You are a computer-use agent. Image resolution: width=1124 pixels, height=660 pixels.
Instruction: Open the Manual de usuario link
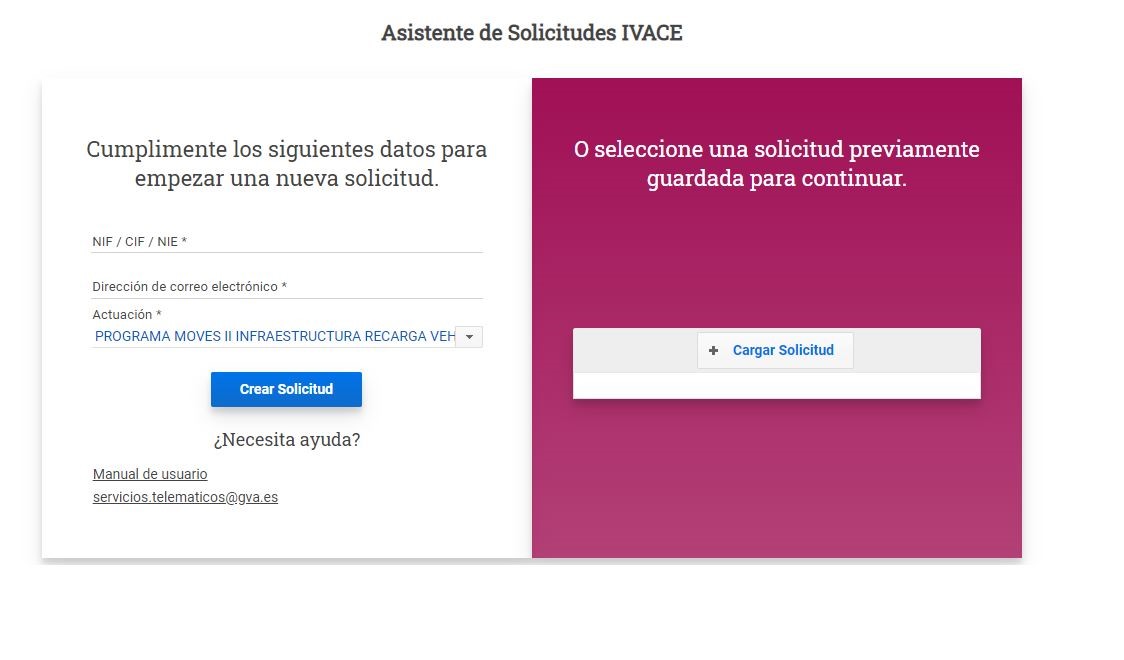150,474
